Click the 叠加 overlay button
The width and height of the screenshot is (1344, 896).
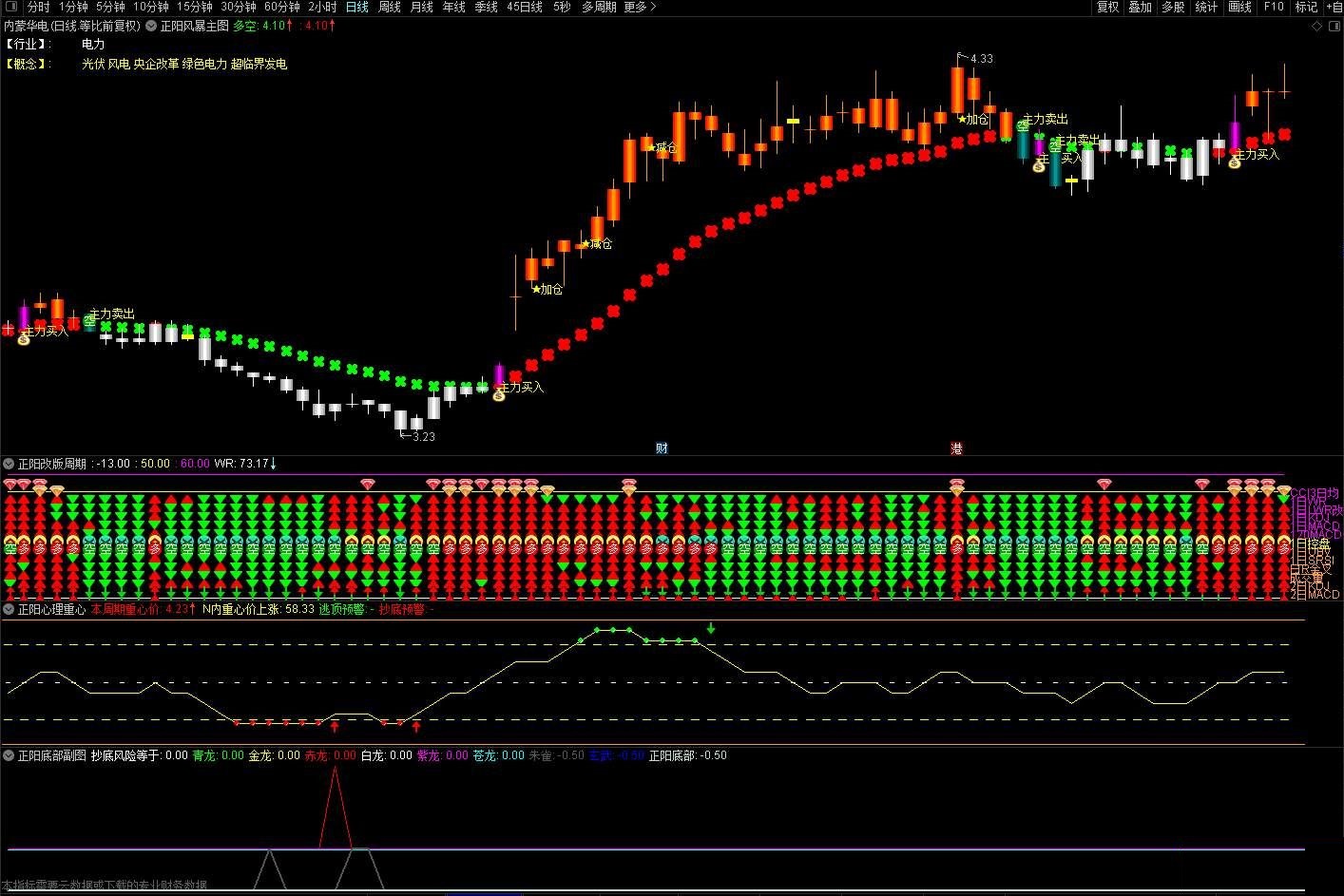pos(1141,7)
